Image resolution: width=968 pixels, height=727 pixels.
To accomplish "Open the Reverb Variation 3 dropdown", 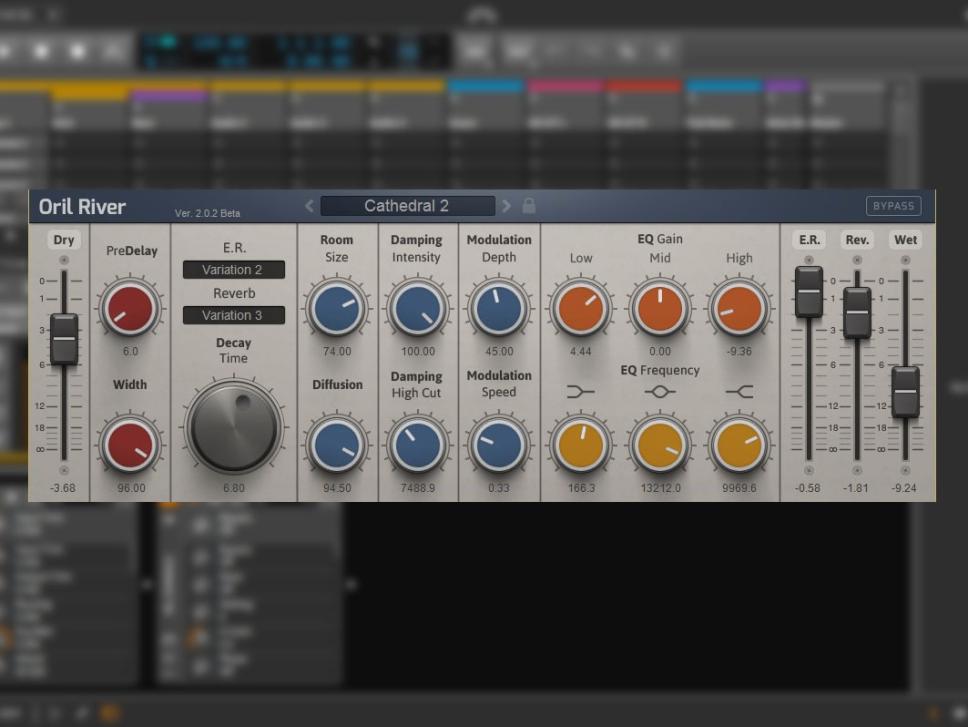I will click(x=234, y=315).
